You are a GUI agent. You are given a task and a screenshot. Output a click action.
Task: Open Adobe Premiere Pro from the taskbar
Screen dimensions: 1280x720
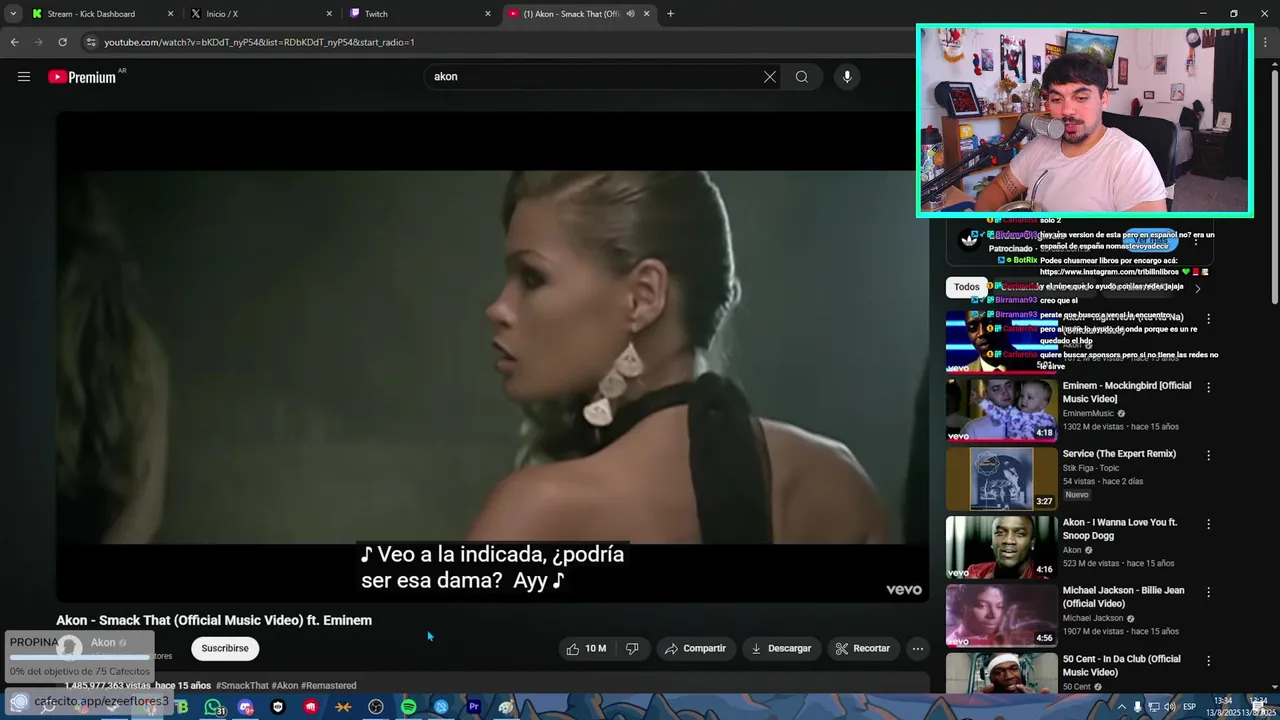click(x=474, y=707)
